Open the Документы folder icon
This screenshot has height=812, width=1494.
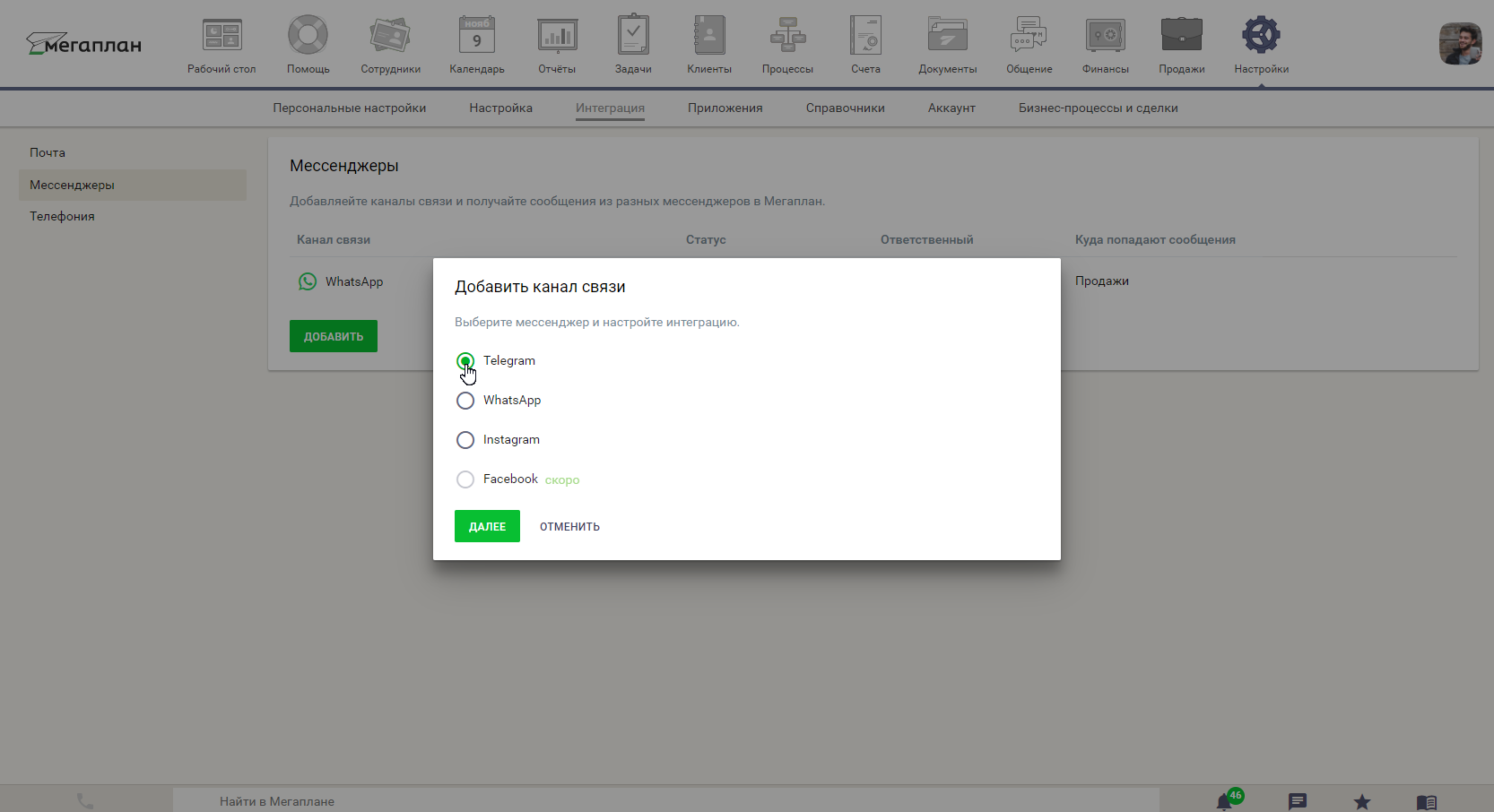click(947, 36)
